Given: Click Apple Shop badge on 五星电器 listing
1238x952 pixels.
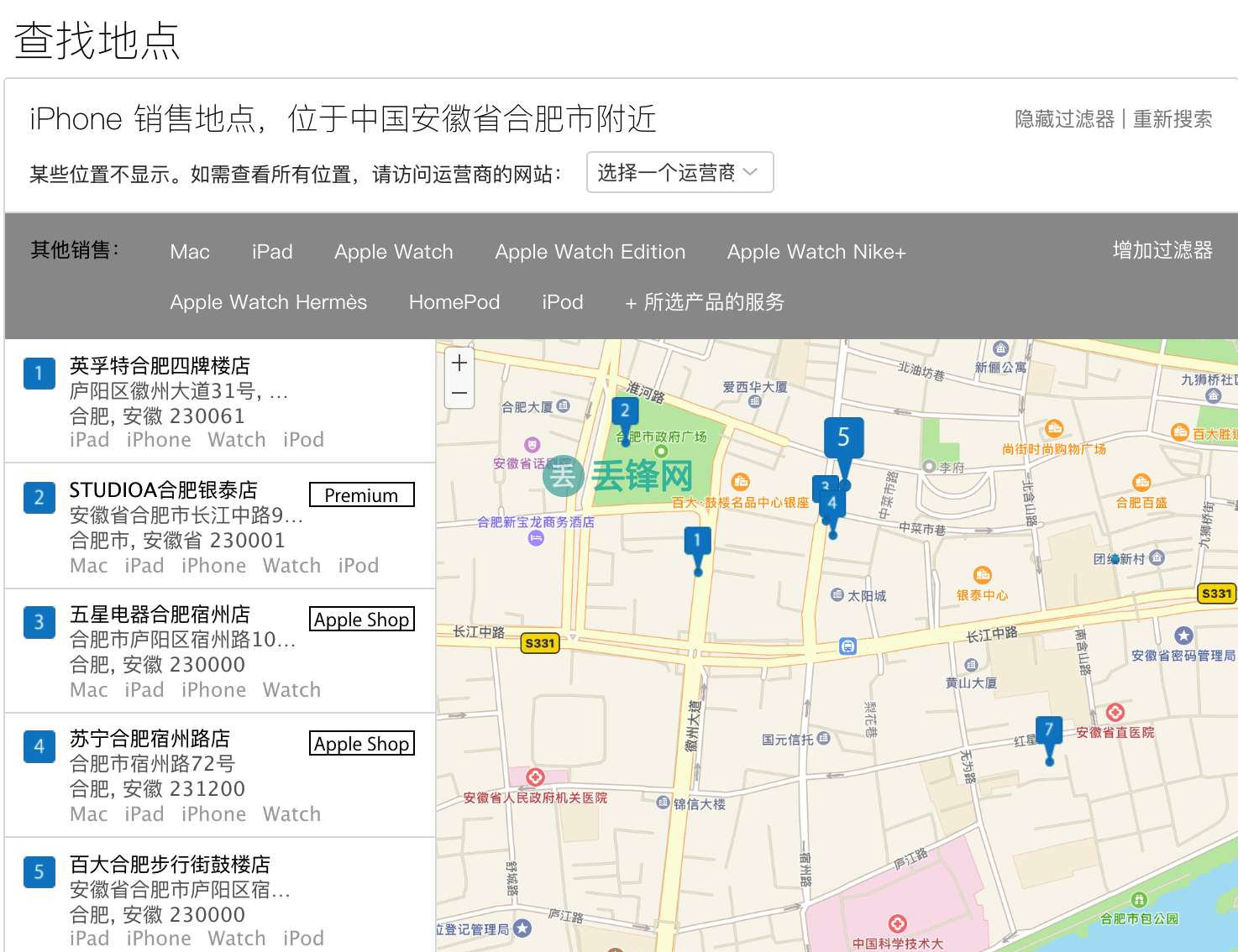Looking at the screenshot, I should click(362, 619).
